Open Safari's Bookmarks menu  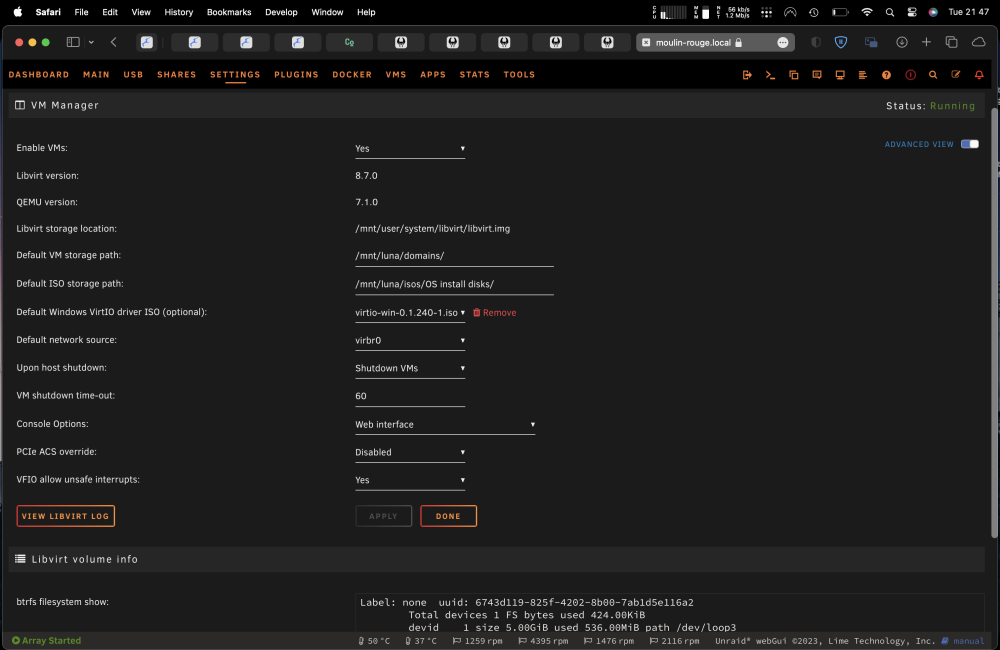pos(229,12)
